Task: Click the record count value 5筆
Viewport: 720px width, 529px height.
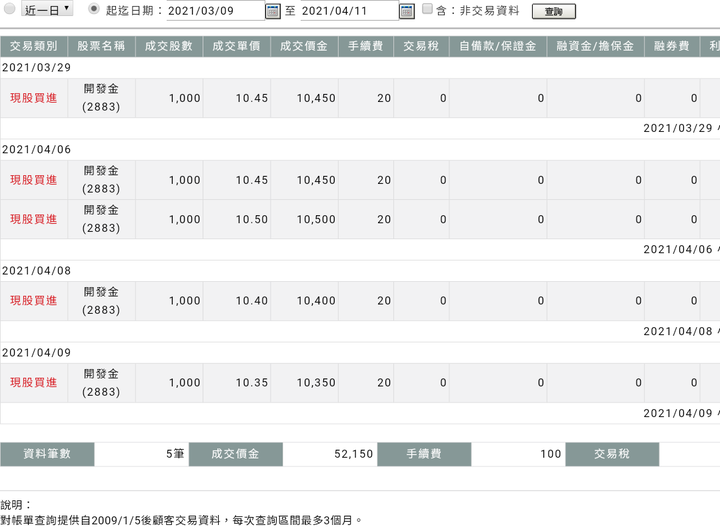Action: 175,454
